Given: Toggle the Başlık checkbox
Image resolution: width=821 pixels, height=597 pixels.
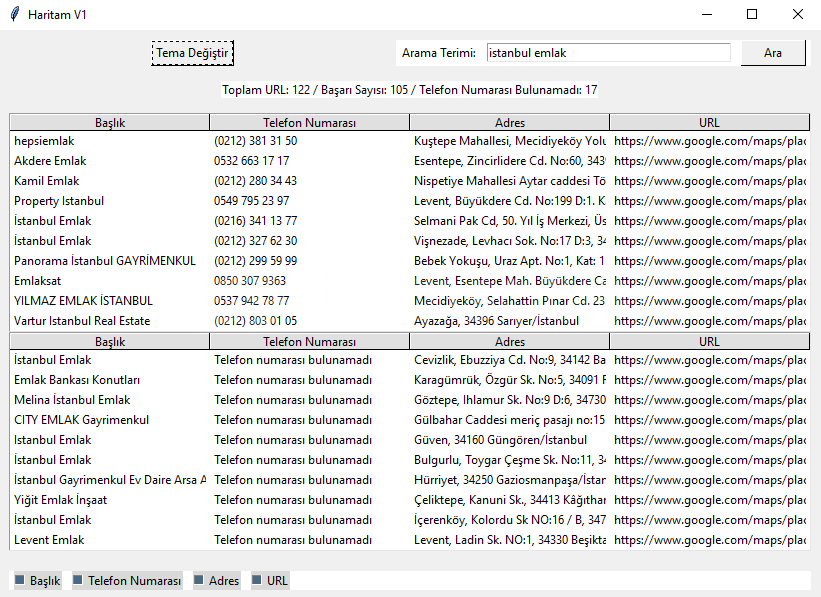Looking at the screenshot, I should pyautogui.click(x=38, y=580).
